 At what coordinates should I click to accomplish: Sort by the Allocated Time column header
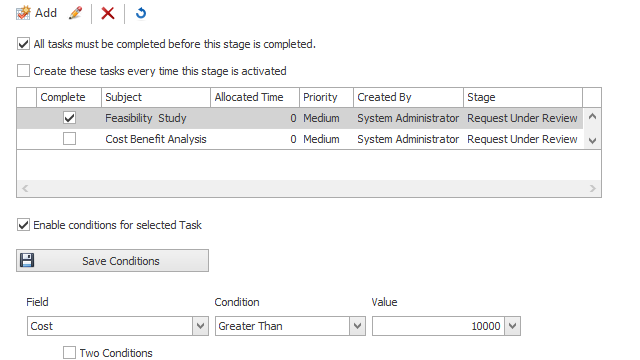coord(255,97)
